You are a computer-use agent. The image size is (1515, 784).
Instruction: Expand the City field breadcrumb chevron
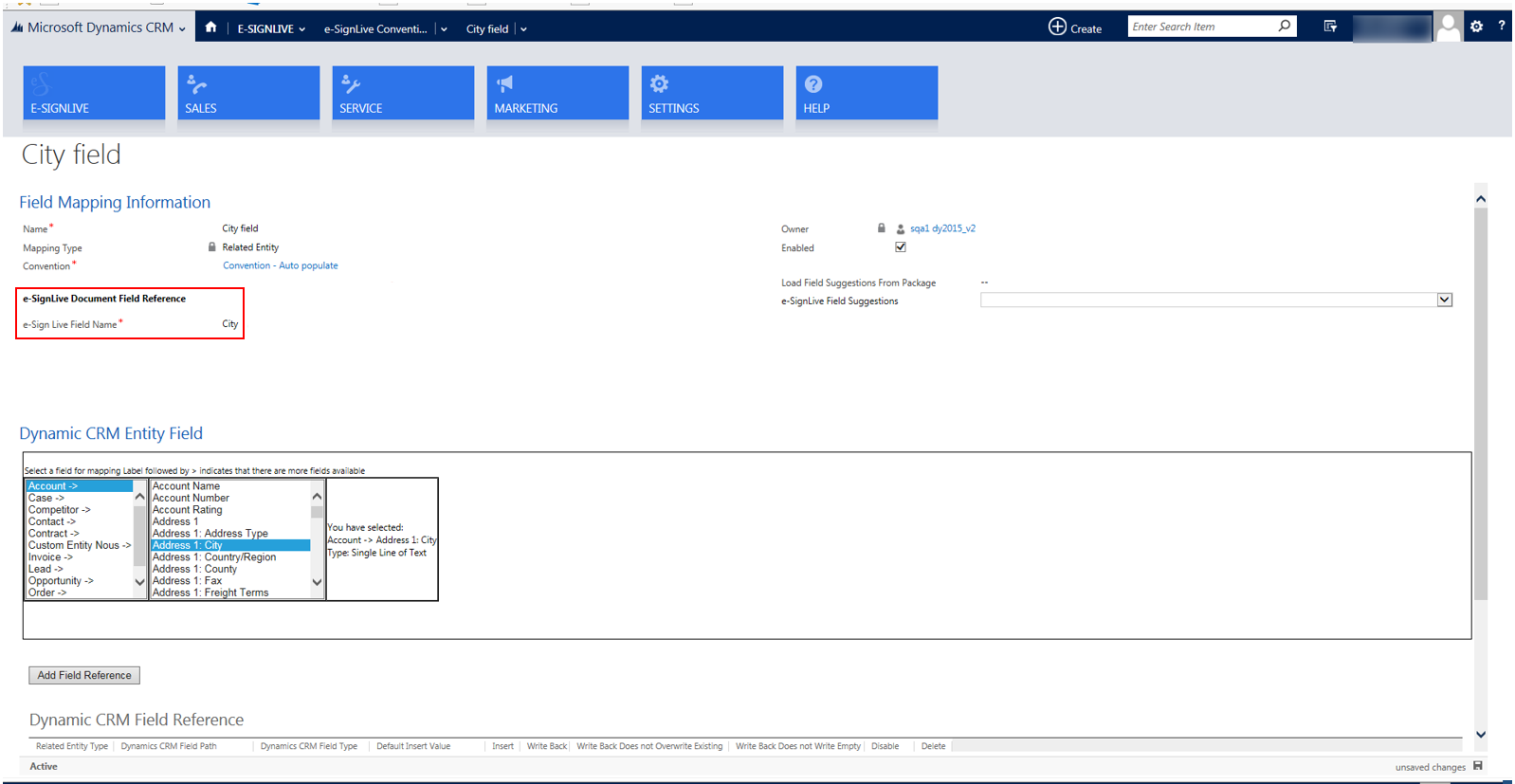[x=523, y=29]
